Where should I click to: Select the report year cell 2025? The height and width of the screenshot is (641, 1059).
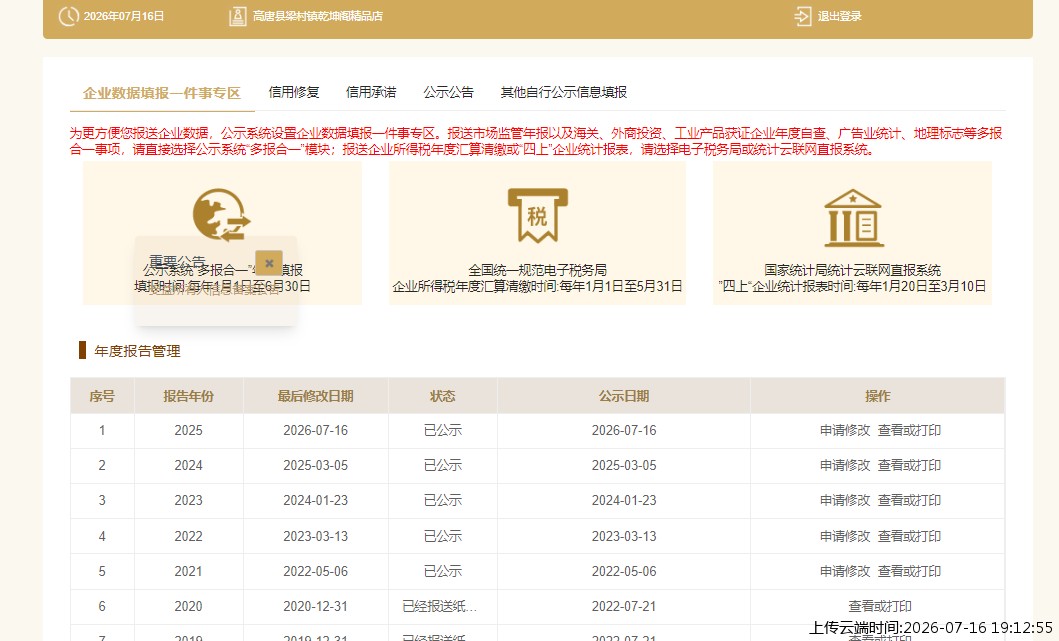[188, 430]
